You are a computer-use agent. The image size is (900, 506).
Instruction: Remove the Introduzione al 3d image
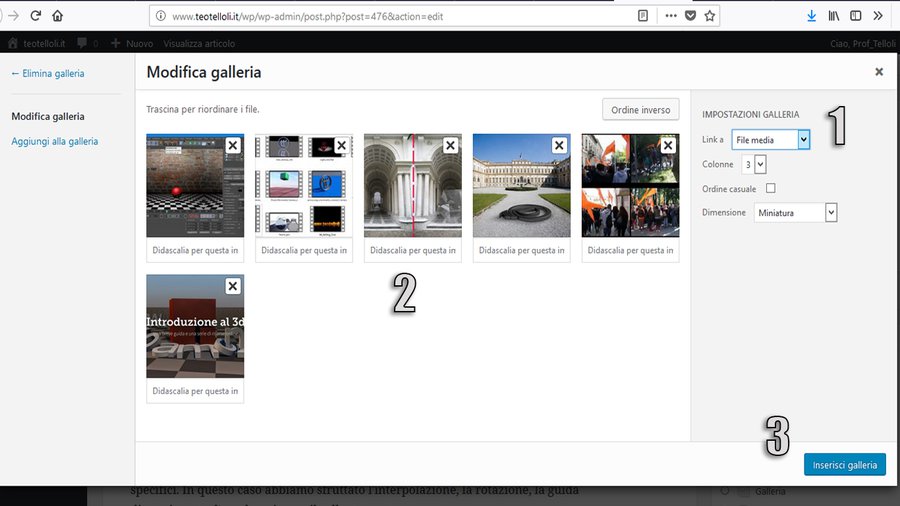pos(232,287)
